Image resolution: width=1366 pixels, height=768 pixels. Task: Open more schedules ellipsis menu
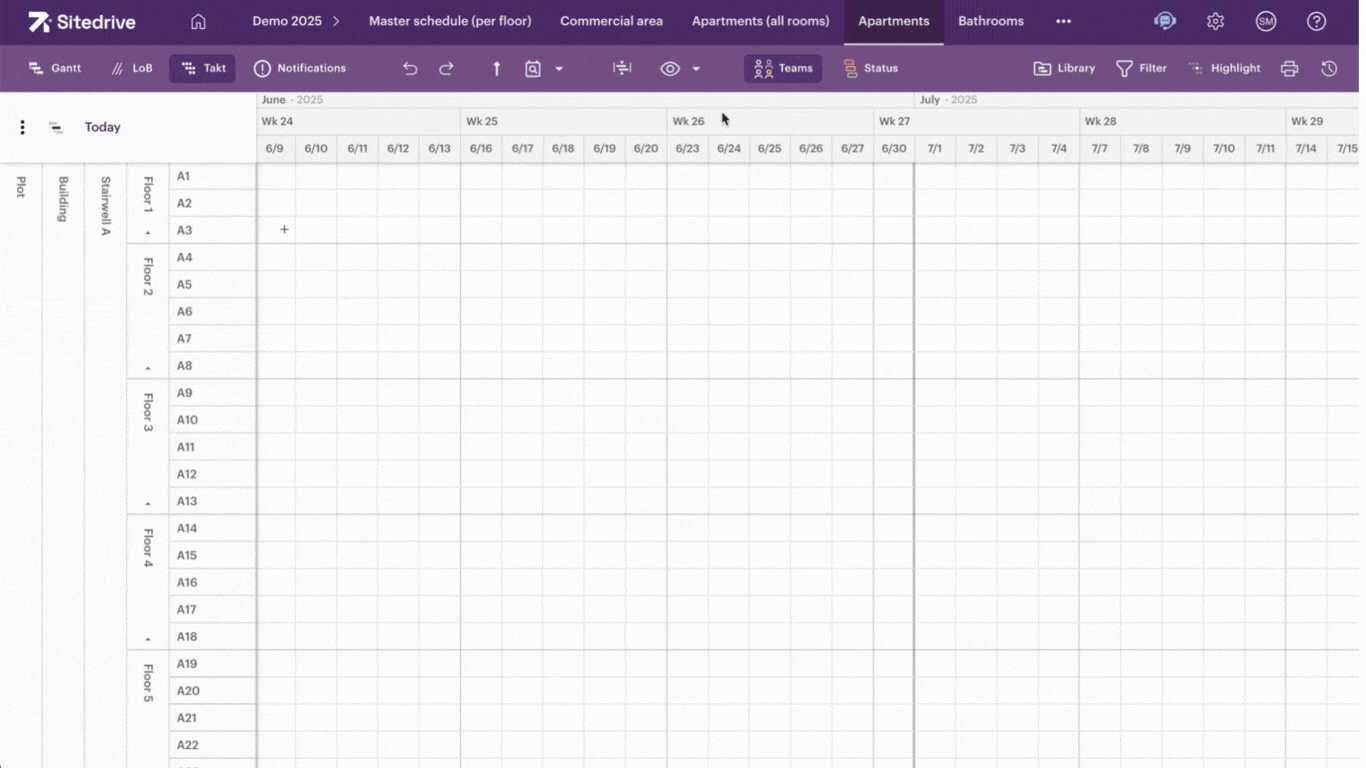(1063, 21)
